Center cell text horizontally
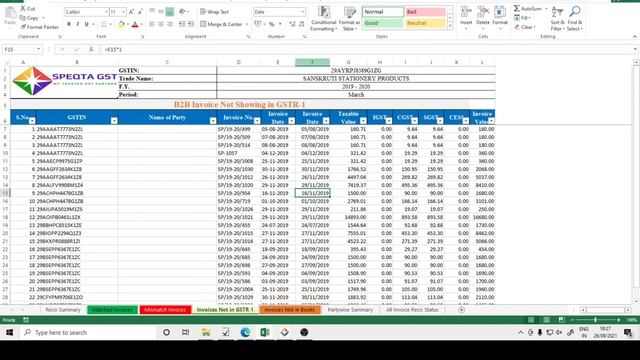Image resolution: width=640 pixels, height=360 pixels. point(161,24)
